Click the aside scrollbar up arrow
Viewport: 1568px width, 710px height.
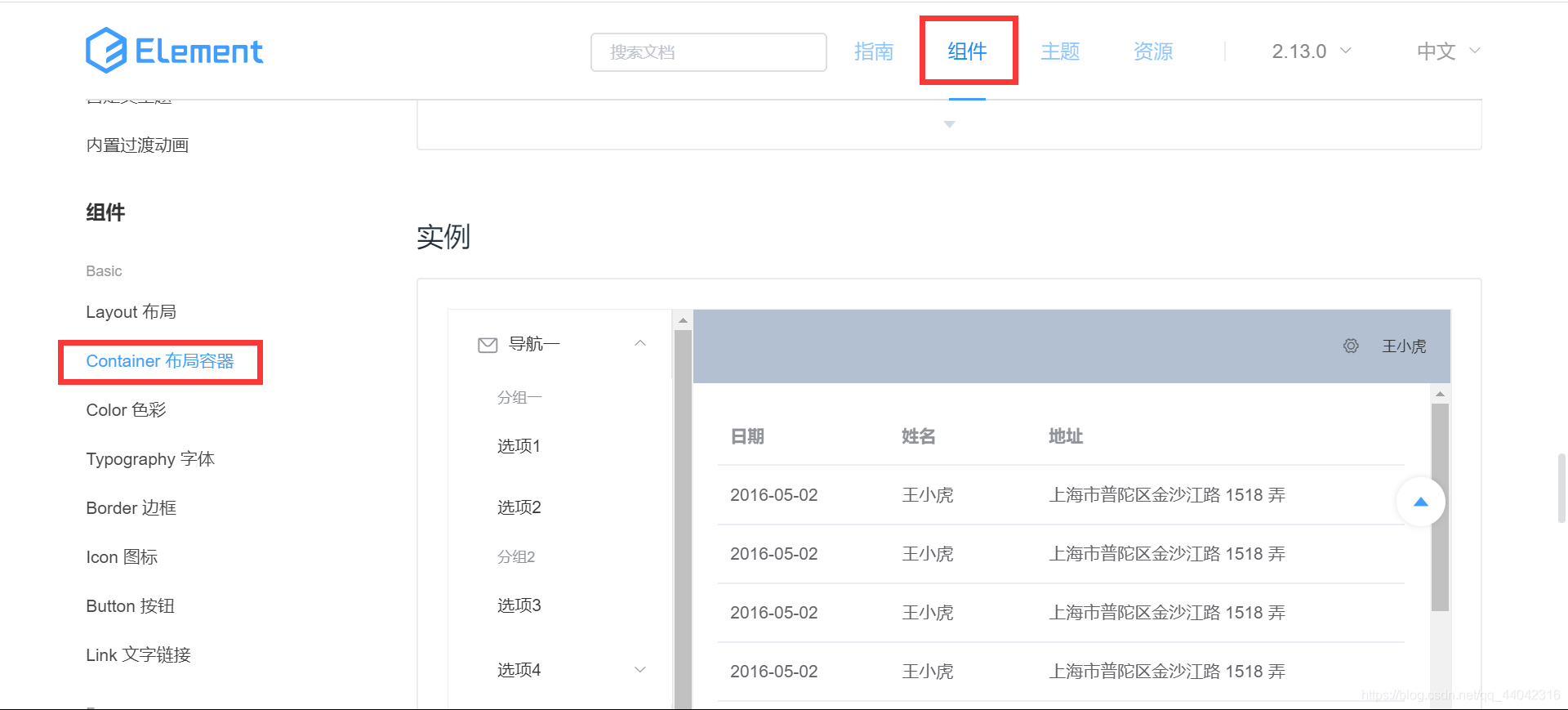click(683, 320)
